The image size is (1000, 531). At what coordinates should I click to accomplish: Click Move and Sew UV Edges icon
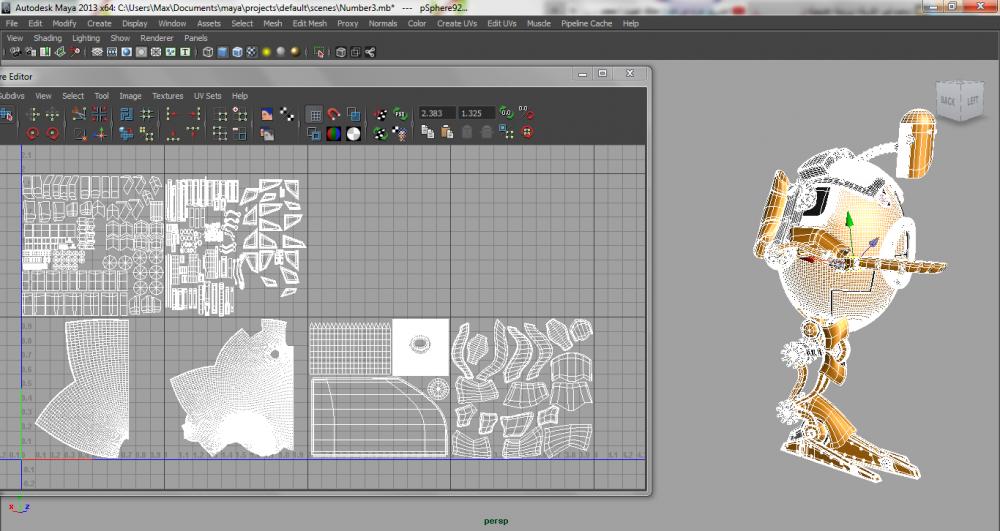(99, 133)
